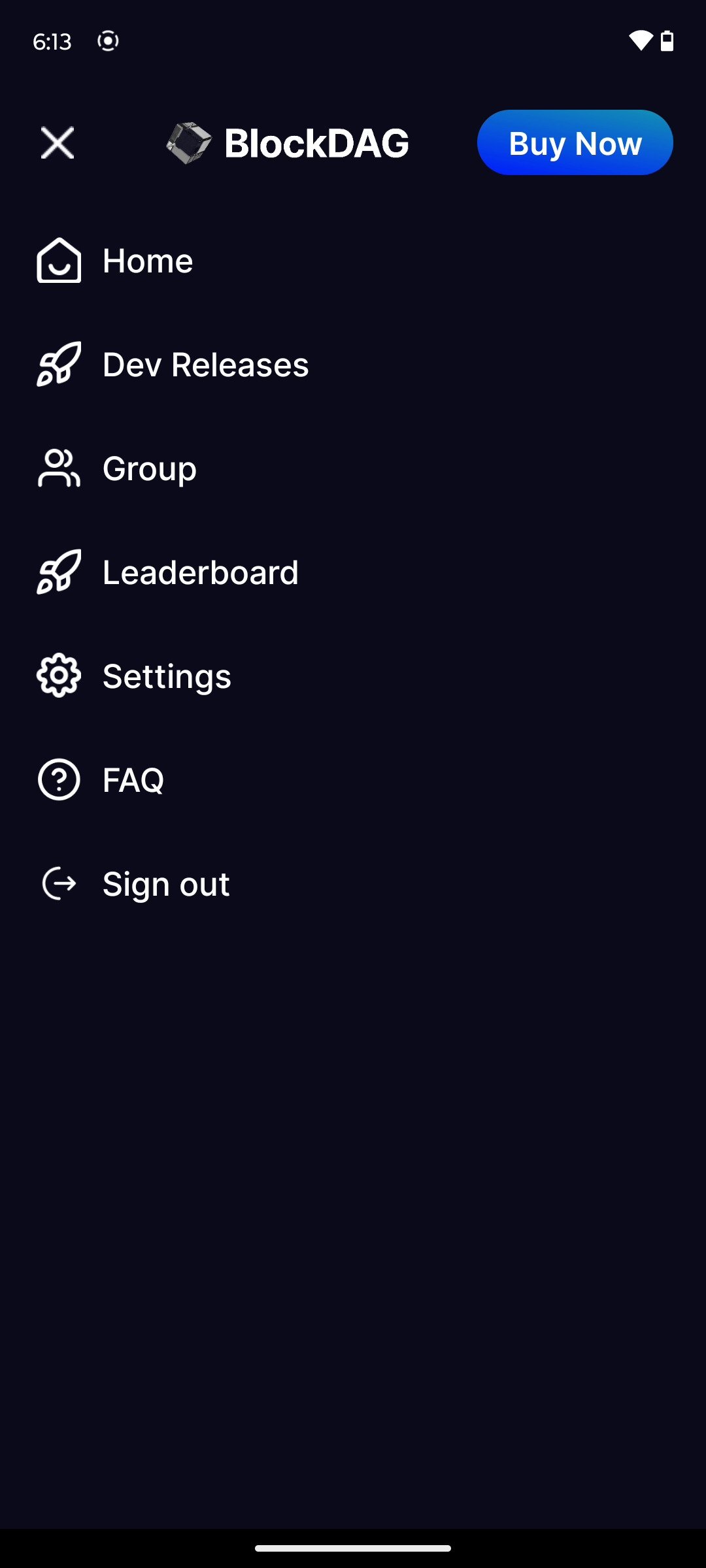Open the Leaderboard page
706x1568 pixels.
(x=201, y=572)
